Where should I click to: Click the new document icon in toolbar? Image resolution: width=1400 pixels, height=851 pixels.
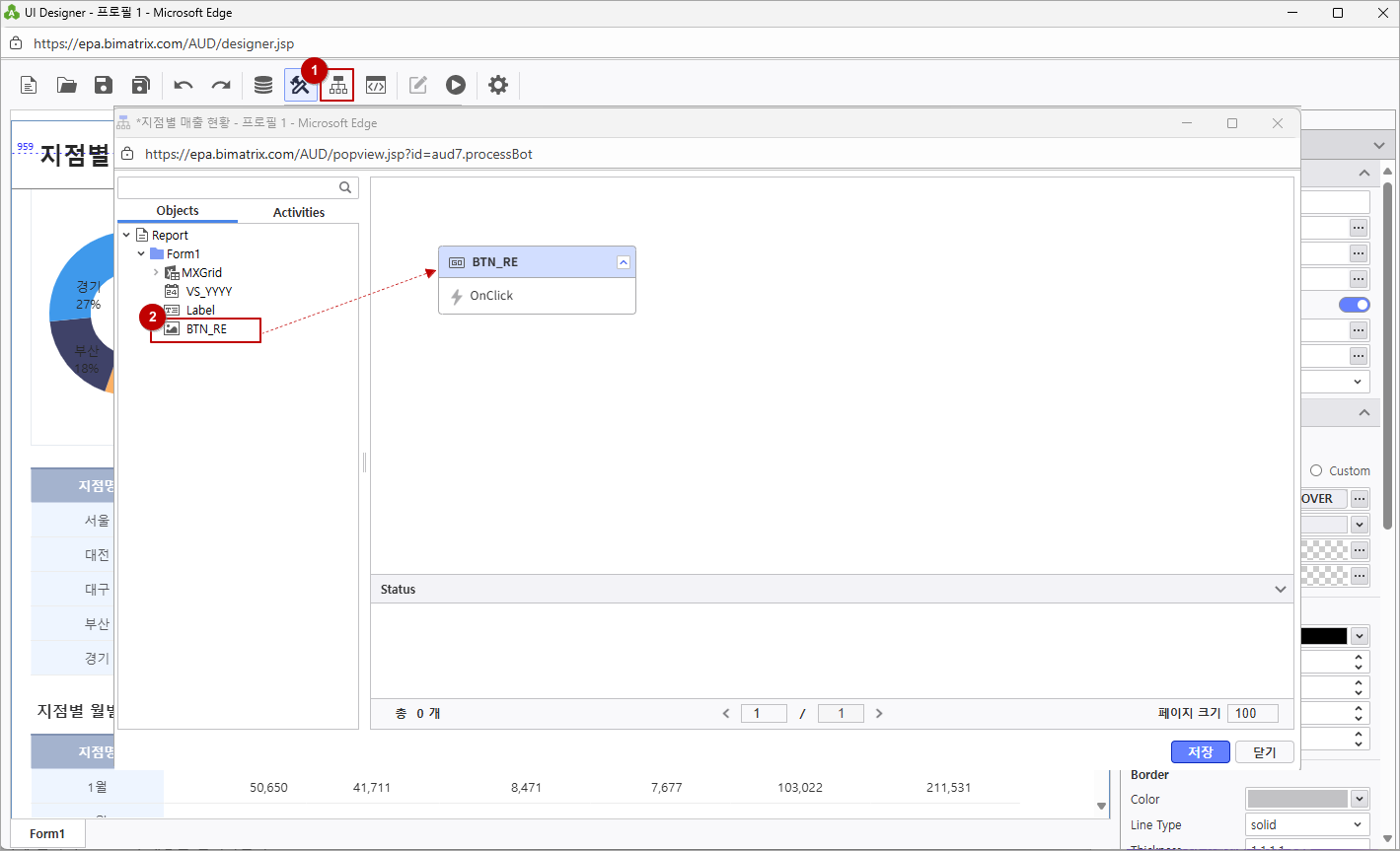tap(30, 85)
